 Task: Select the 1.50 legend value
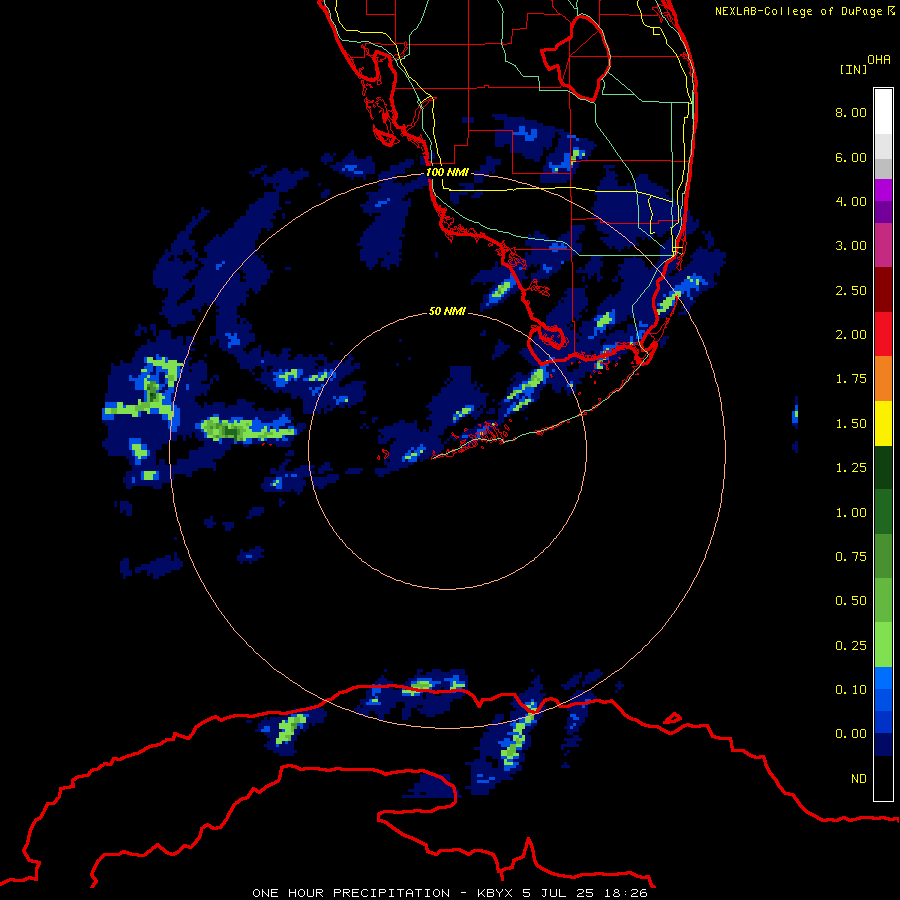(x=851, y=424)
